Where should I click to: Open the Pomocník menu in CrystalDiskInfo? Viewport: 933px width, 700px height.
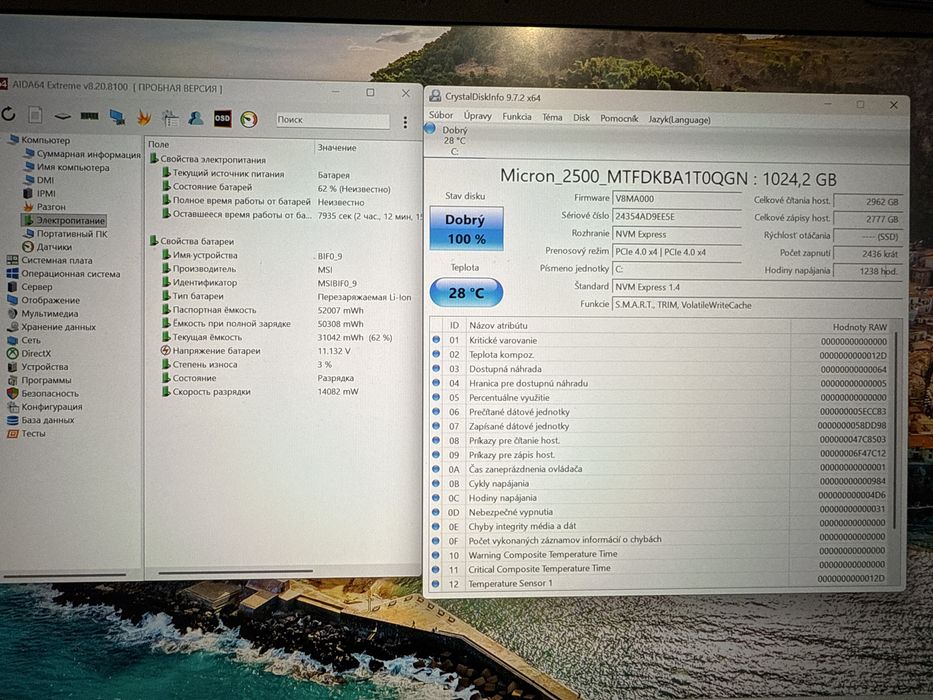(619, 118)
